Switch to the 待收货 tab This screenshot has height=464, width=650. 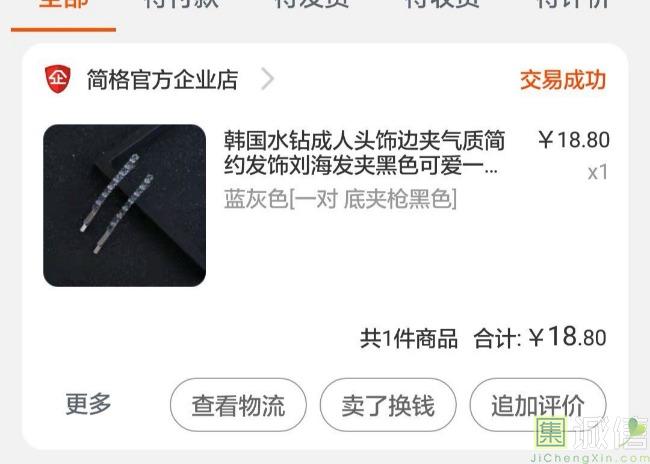(x=442, y=4)
